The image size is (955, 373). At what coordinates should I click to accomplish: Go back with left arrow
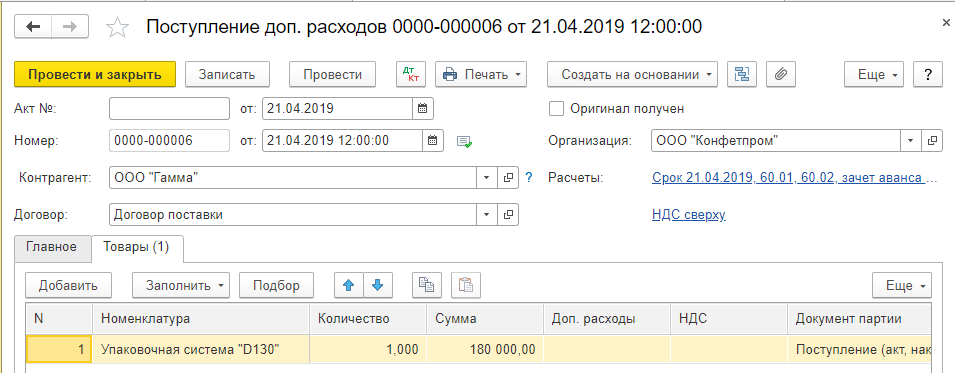click(x=33, y=27)
